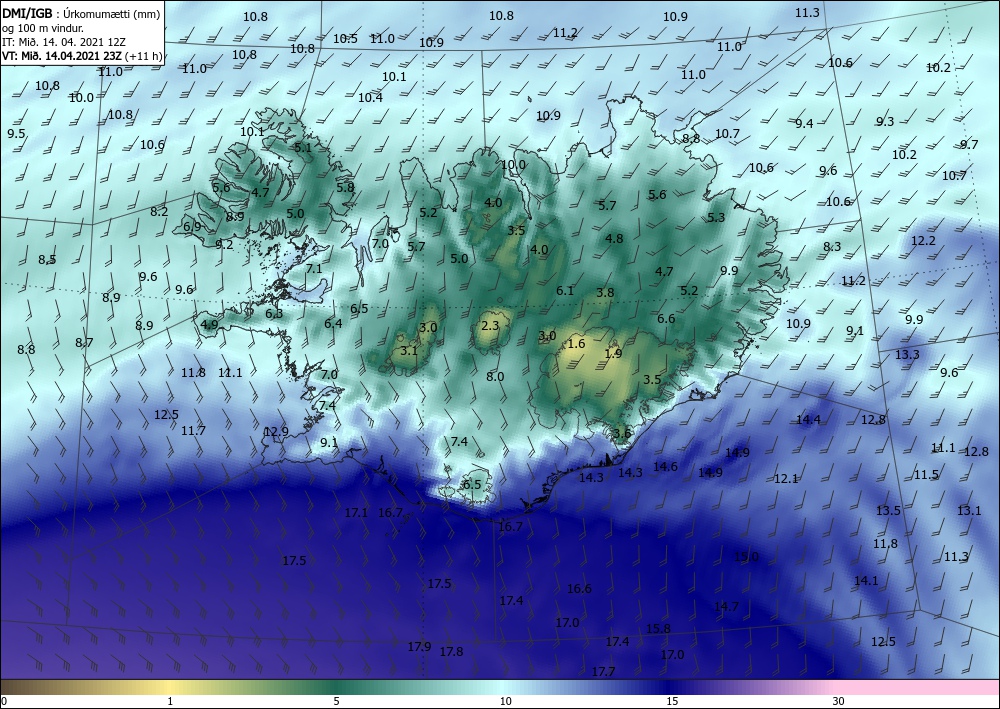Click the value '4.8' in north Iceland

(x=614, y=238)
